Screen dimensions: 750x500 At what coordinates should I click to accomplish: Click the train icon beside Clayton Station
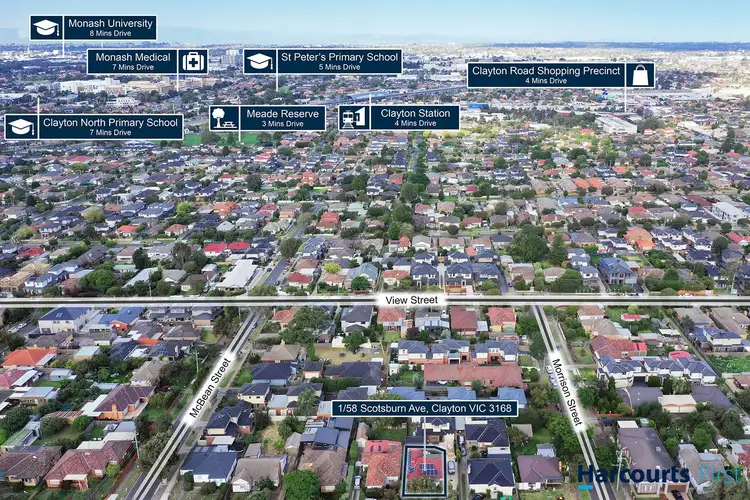354,118
